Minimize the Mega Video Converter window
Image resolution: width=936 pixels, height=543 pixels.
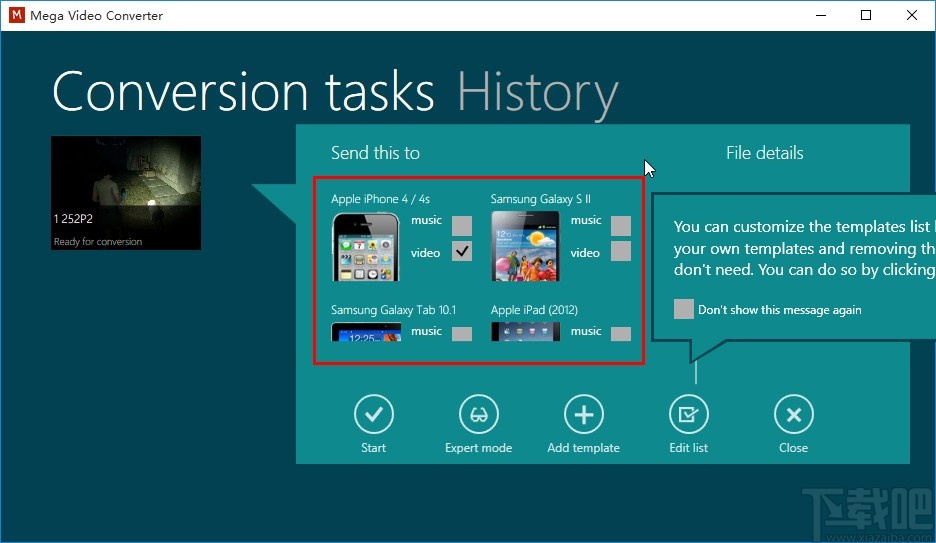coord(821,15)
